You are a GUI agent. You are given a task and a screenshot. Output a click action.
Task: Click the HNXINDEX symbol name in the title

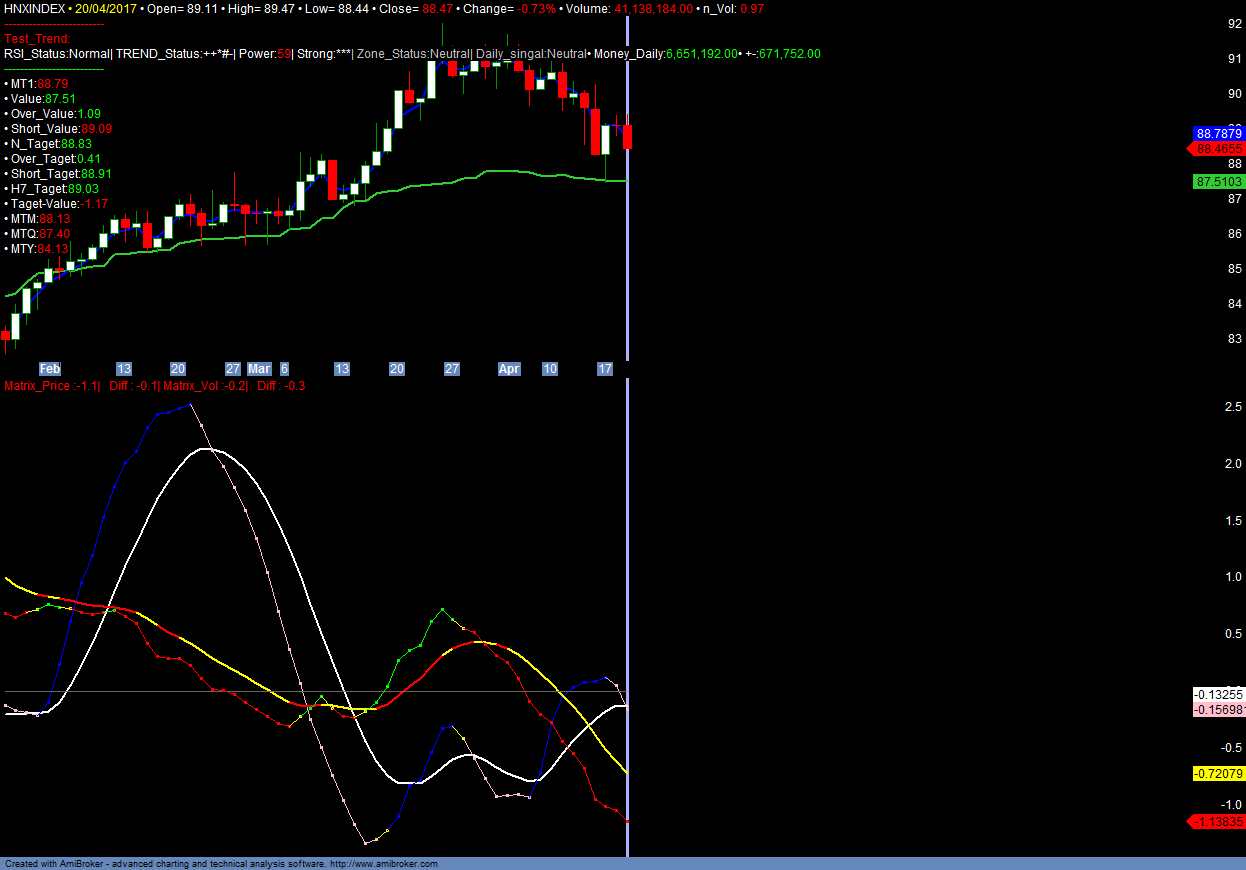34,8
